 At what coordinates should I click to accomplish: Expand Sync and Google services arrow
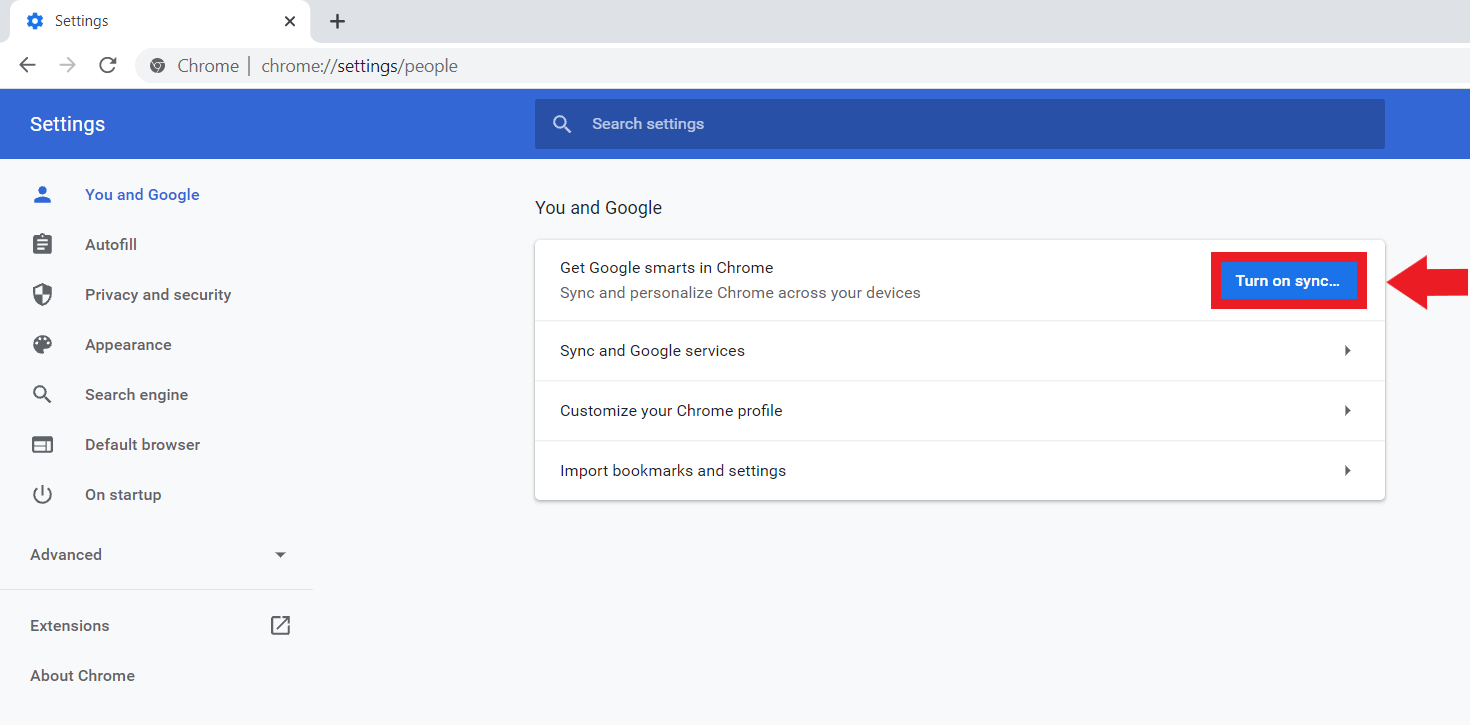click(x=1347, y=351)
